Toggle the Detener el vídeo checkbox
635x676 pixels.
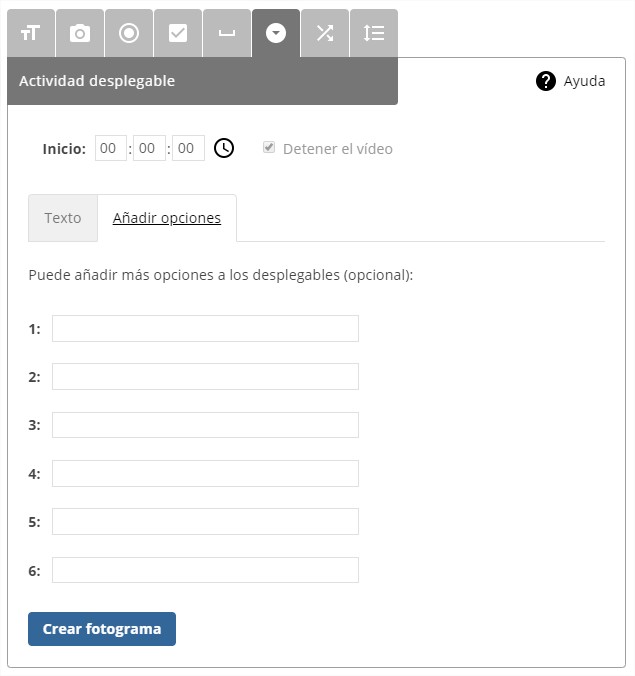269,148
